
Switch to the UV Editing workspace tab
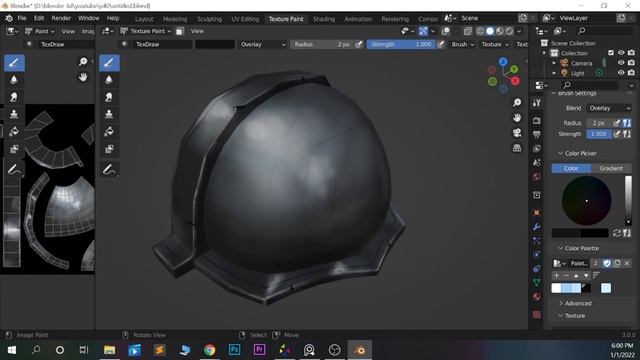[x=245, y=19]
